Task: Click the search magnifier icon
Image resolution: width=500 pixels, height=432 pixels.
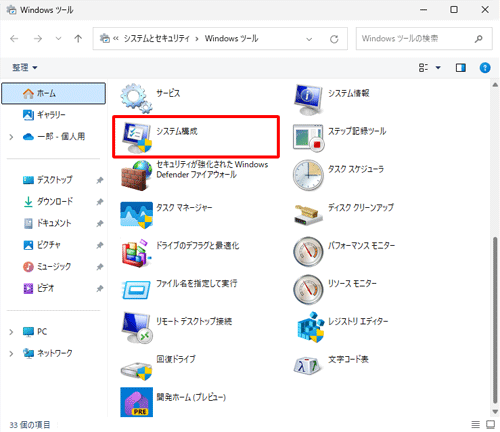Action: 479,39
